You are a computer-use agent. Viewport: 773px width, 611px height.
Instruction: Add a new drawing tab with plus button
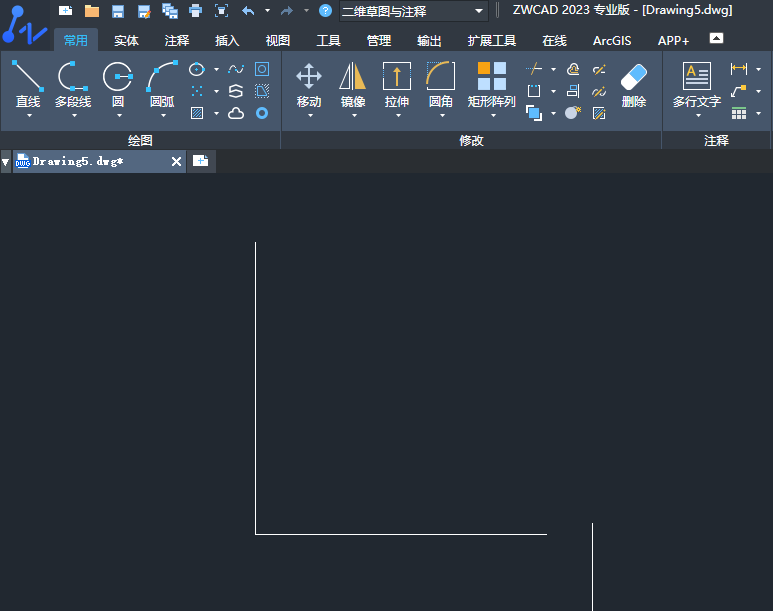201,161
